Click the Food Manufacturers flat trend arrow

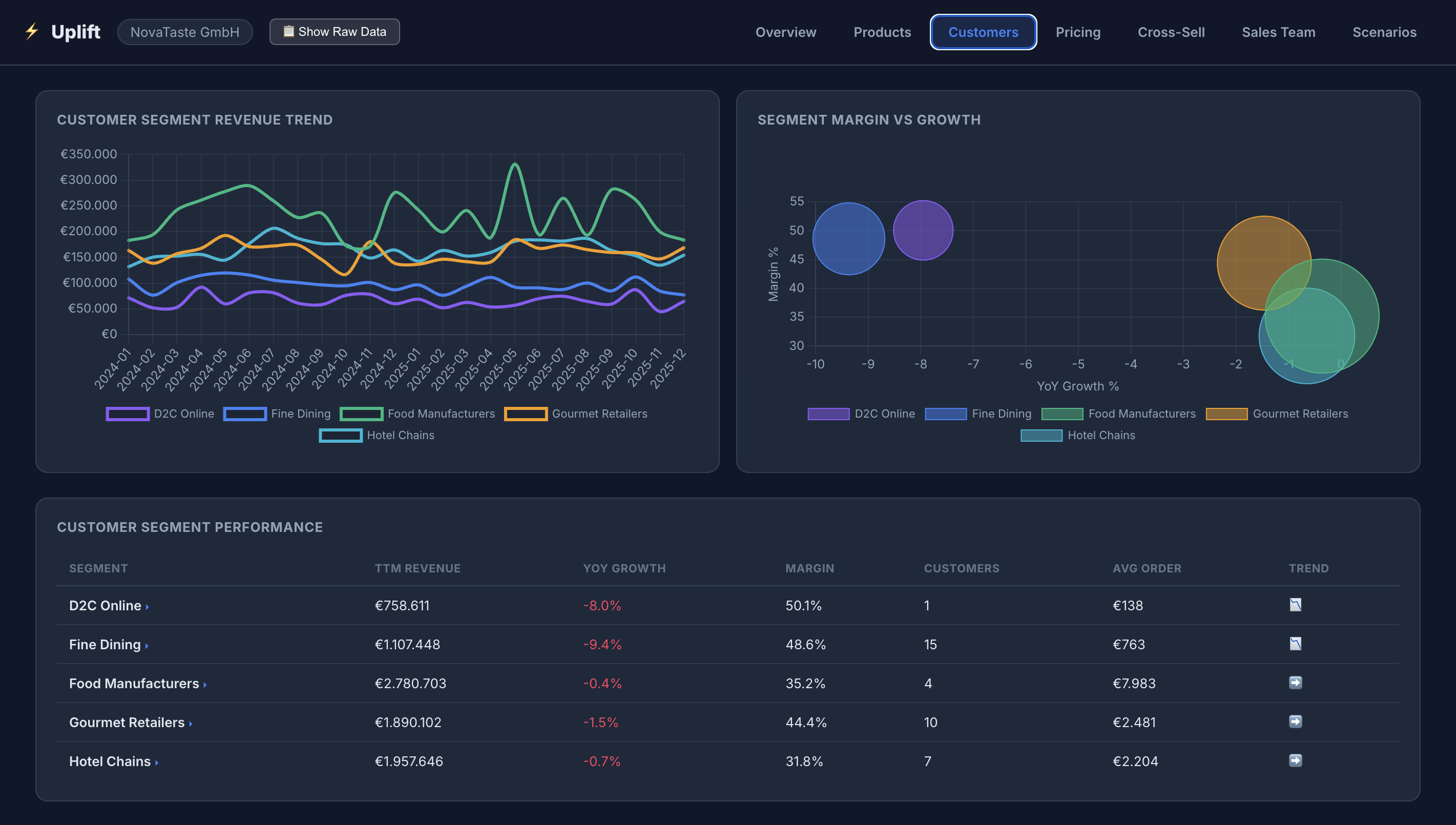click(1295, 683)
